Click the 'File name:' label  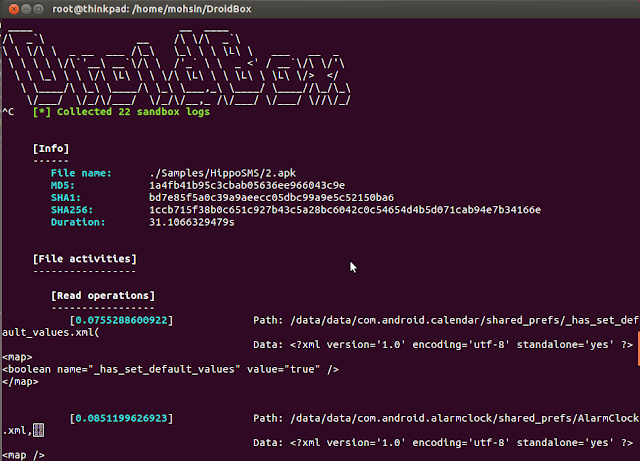tap(81, 173)
